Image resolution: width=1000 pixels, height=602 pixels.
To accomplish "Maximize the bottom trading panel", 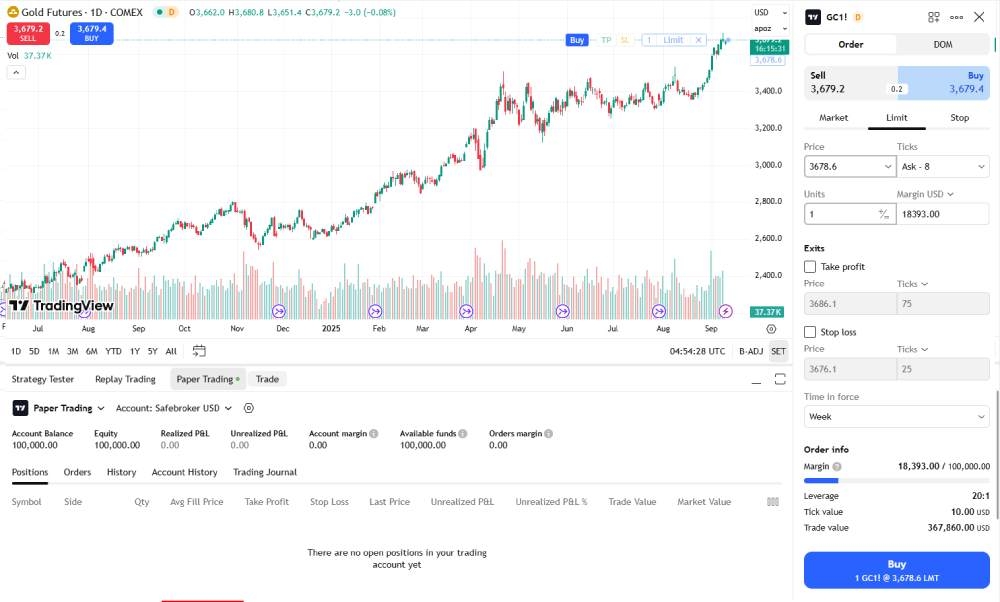I will point(780,379).
